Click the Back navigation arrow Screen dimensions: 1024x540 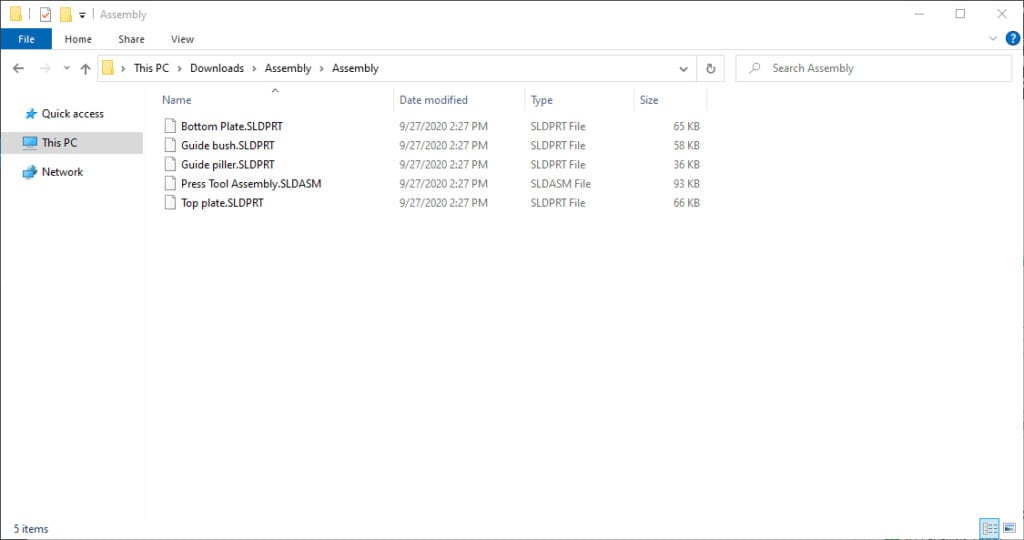click(18, 68)
